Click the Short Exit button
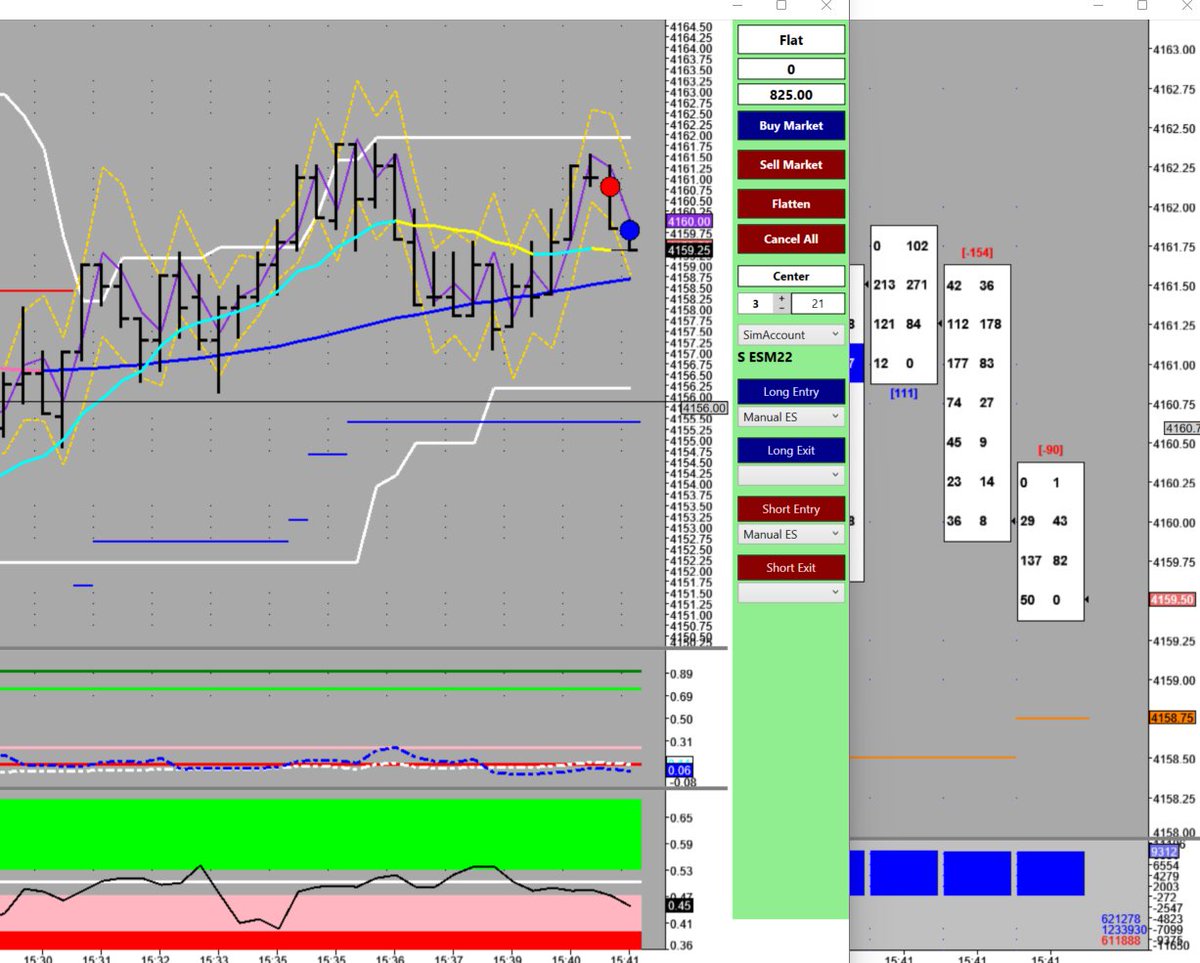The height and width of the screenshot is (963, 1200). click(791, 567)
